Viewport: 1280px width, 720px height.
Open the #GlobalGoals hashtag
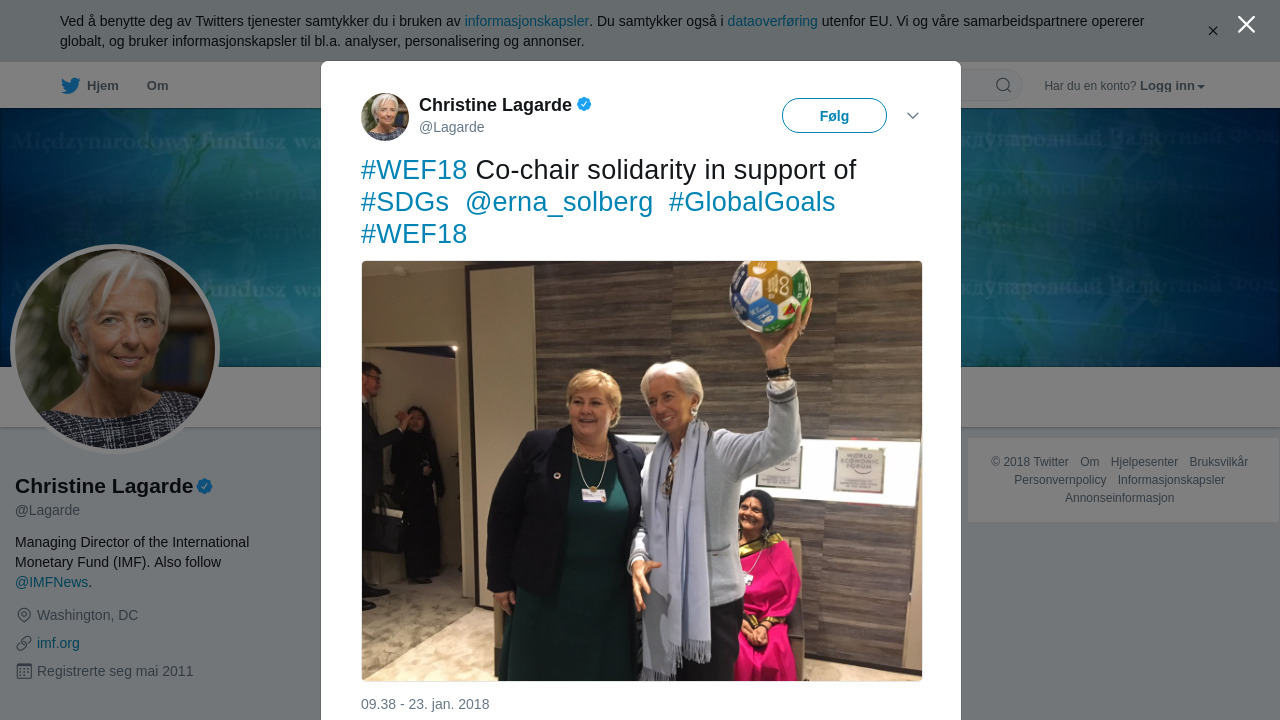752,202
